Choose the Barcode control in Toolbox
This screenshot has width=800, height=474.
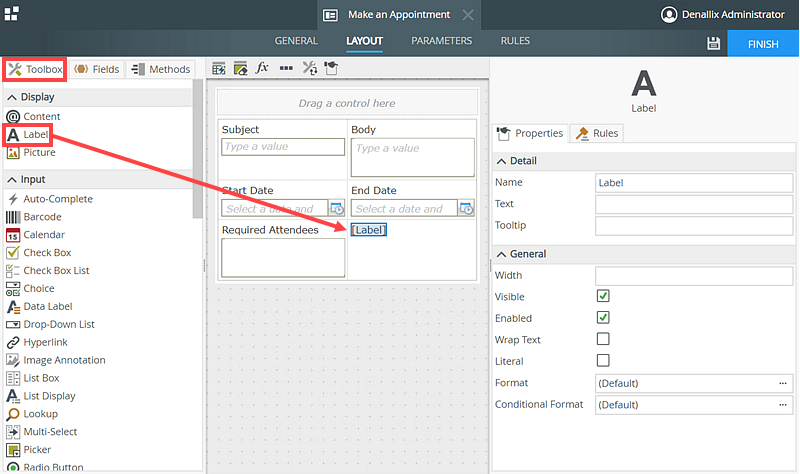click(x=42, y=217)
